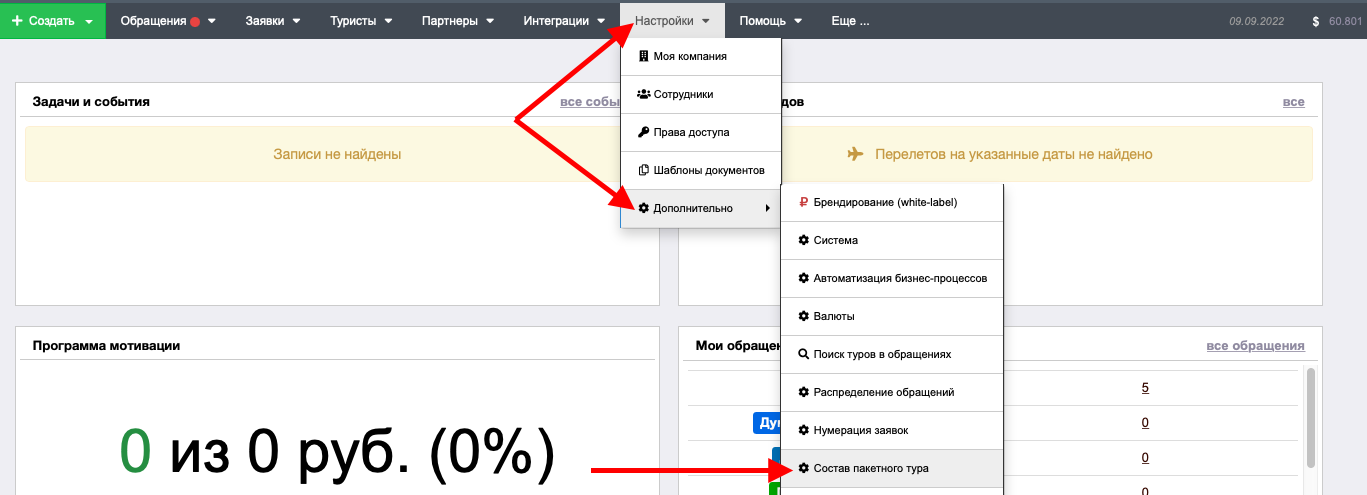Click Перелетов на указанные даты не найдено
The width and height of the screenshot is (1367, 495).
pyautogui.click(x=1013, y=154)
